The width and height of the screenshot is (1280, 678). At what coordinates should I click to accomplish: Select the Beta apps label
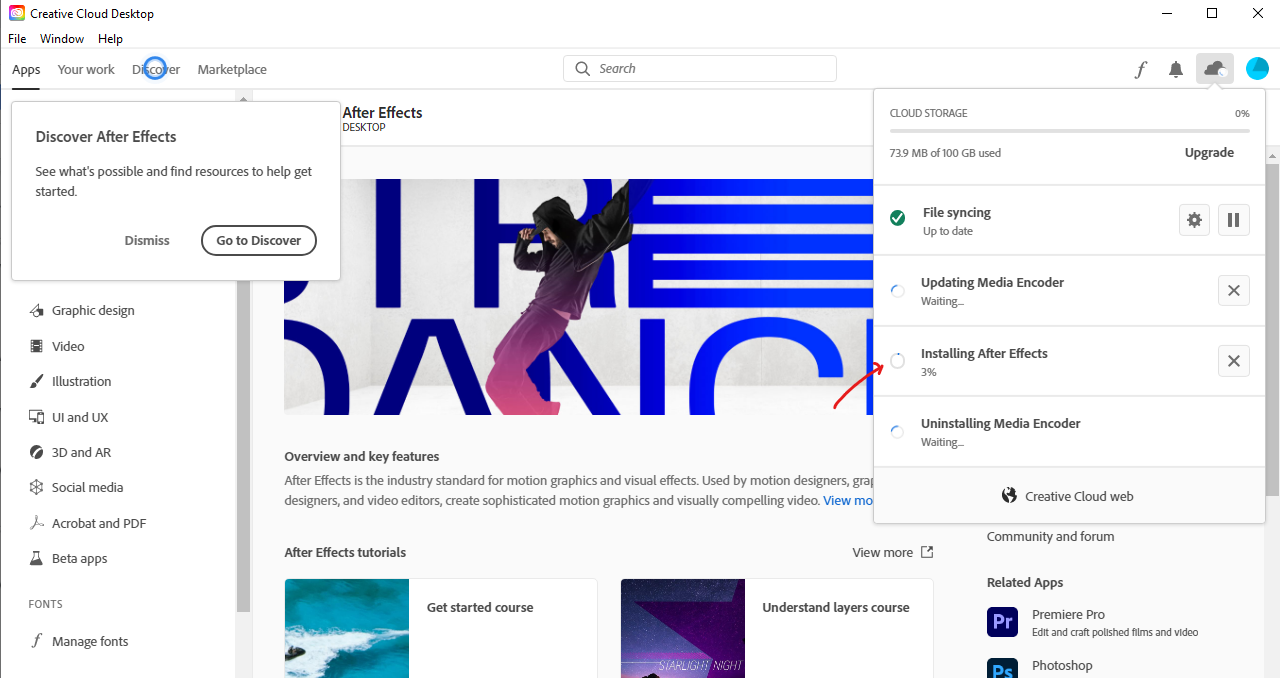click(79, 558)
